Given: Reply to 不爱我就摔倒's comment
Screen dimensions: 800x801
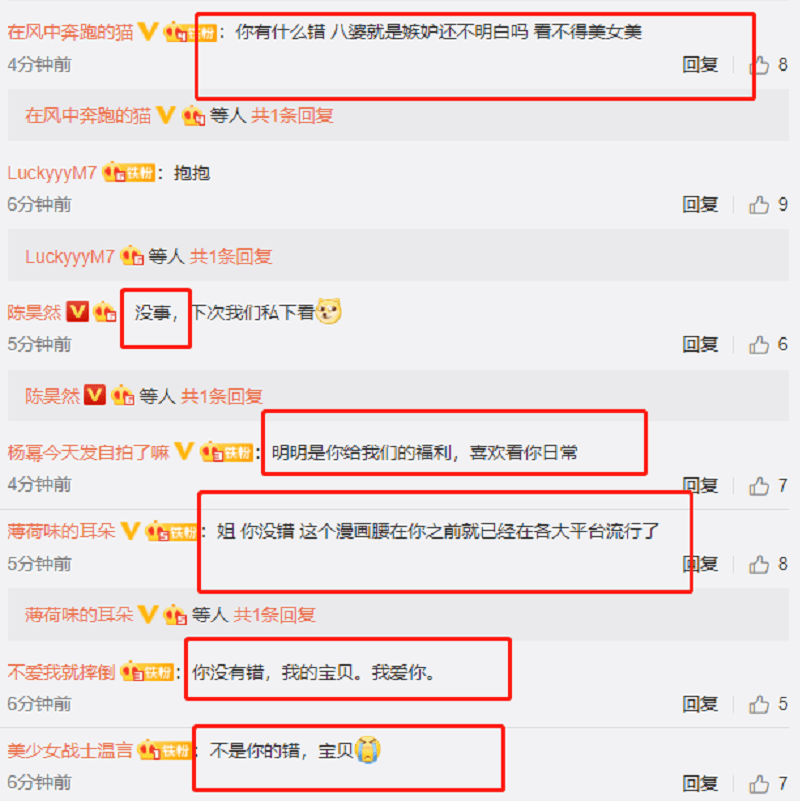Looking at the screenshot, I should 700,704.
